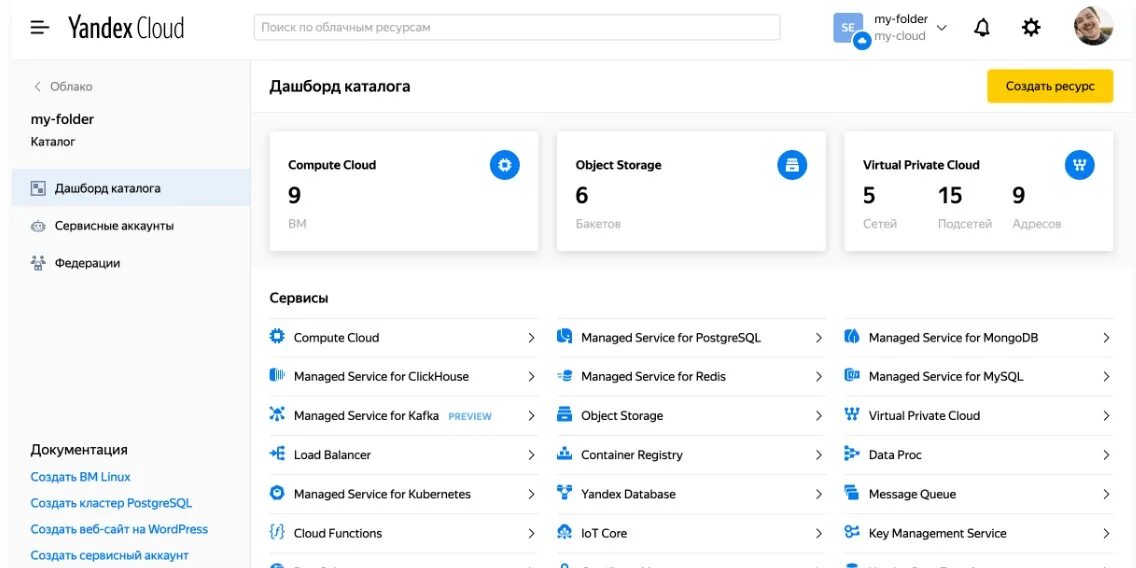This screenshot has width=1136, height=568.
Task: Open the Создать кластер PostgreSQL link
Action: tap(112, 503)
